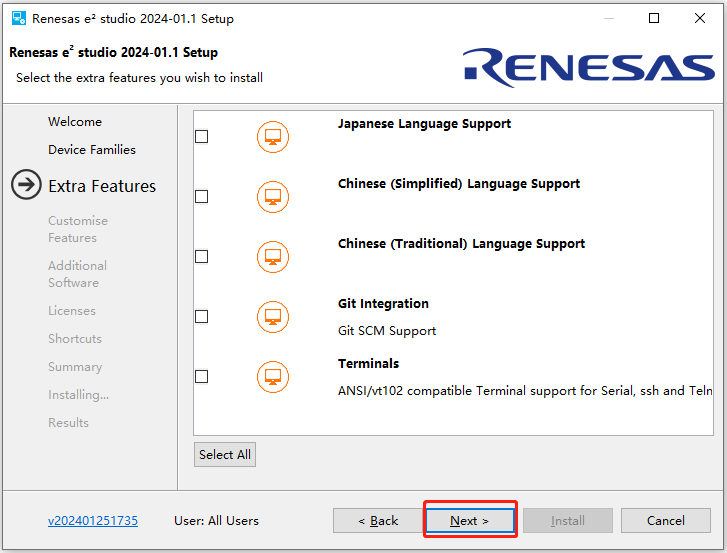Toggle Chinese (Traditional) Language Support checkbox
The width and height of the screenshot is (727, 553).
point(201,257)
